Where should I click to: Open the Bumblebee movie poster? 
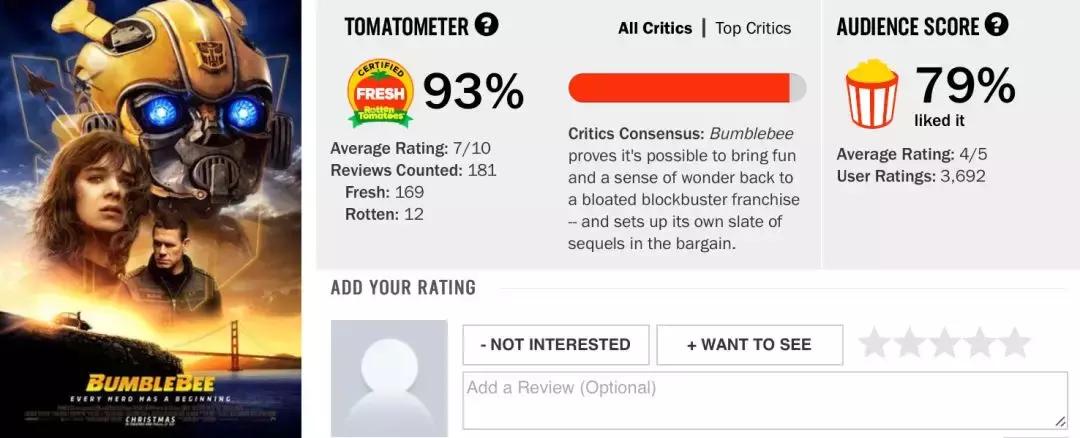click(151, 219)
